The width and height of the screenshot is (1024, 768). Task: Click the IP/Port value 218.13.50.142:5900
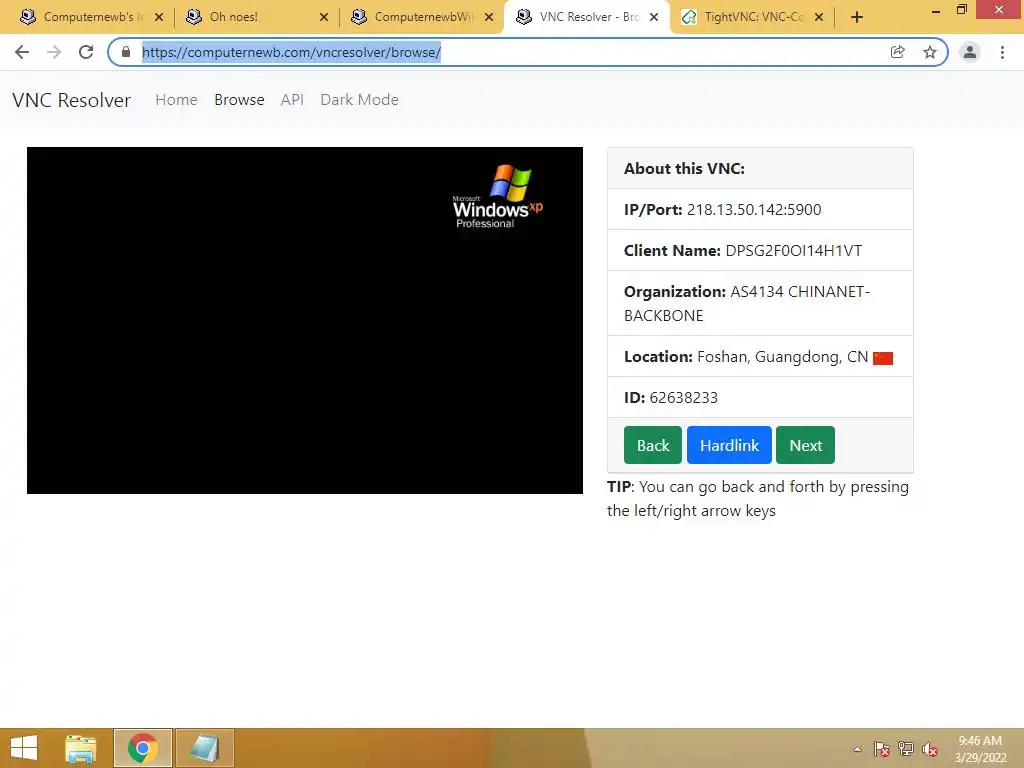[754, 210]
